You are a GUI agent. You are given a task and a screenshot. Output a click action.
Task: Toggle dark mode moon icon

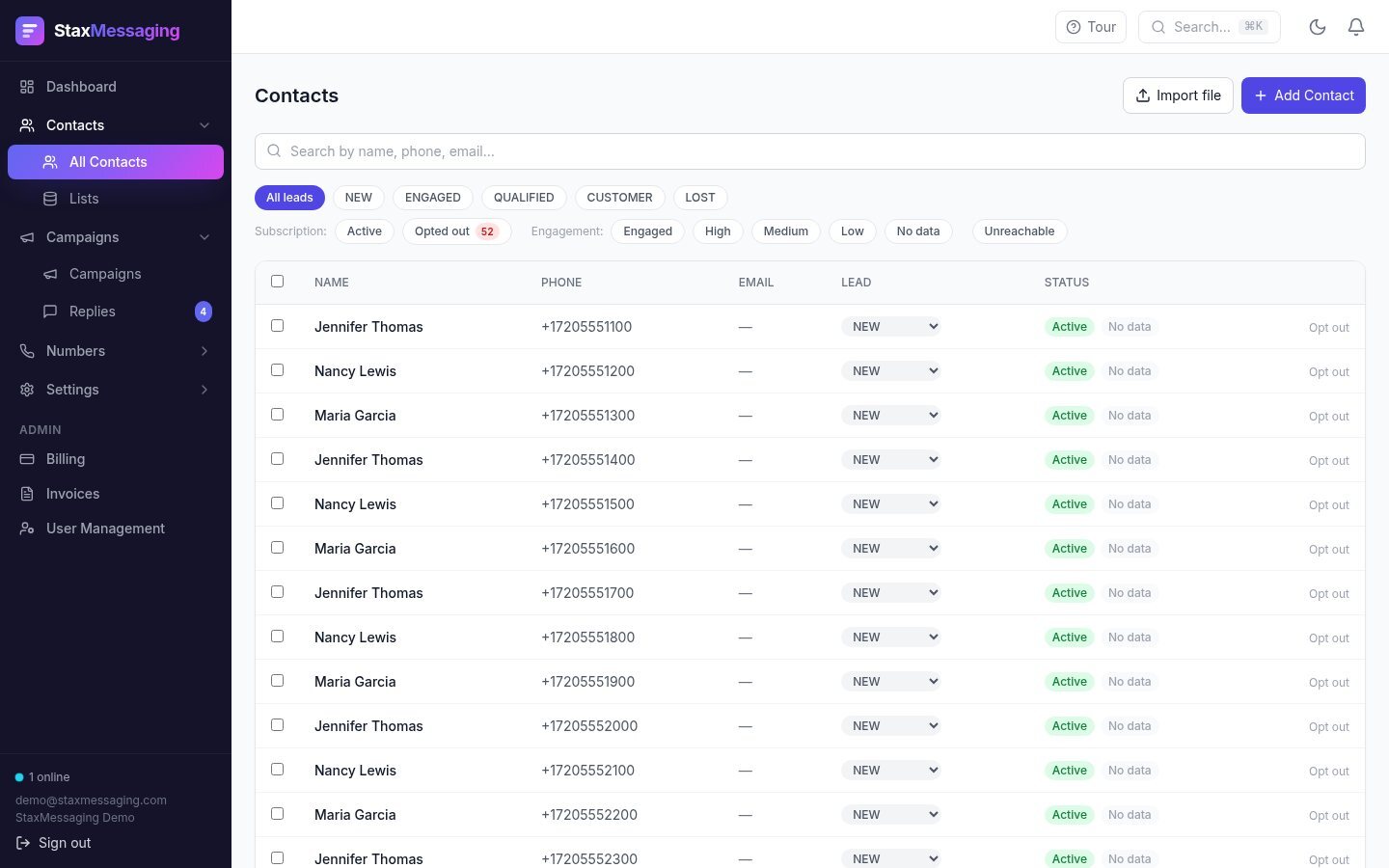click(1318, 27)
